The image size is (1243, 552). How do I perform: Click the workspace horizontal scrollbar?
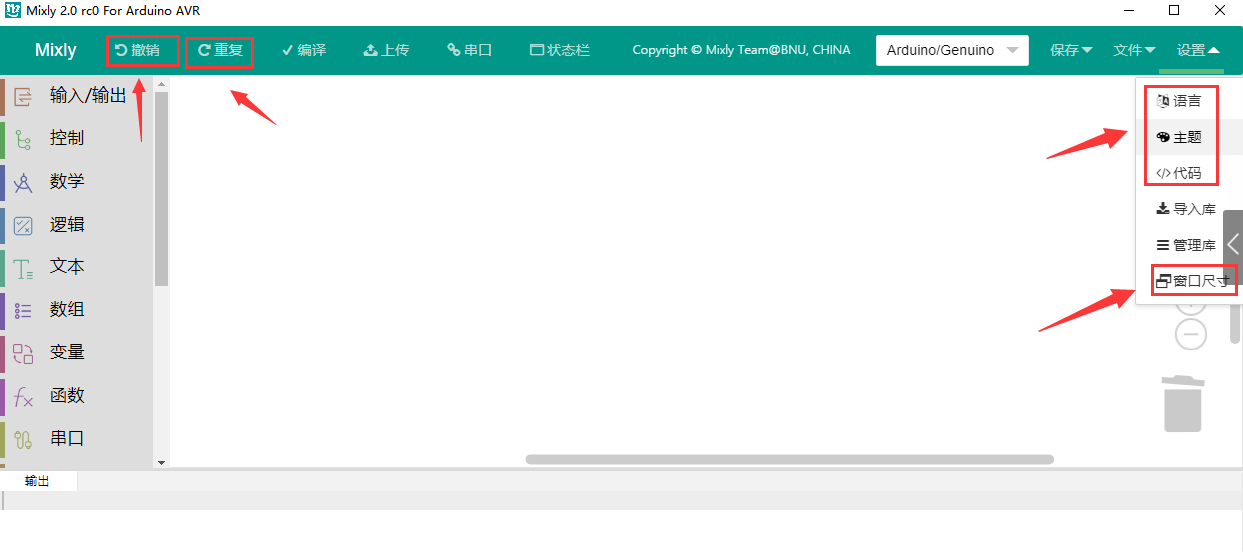[x=790, y=460]
